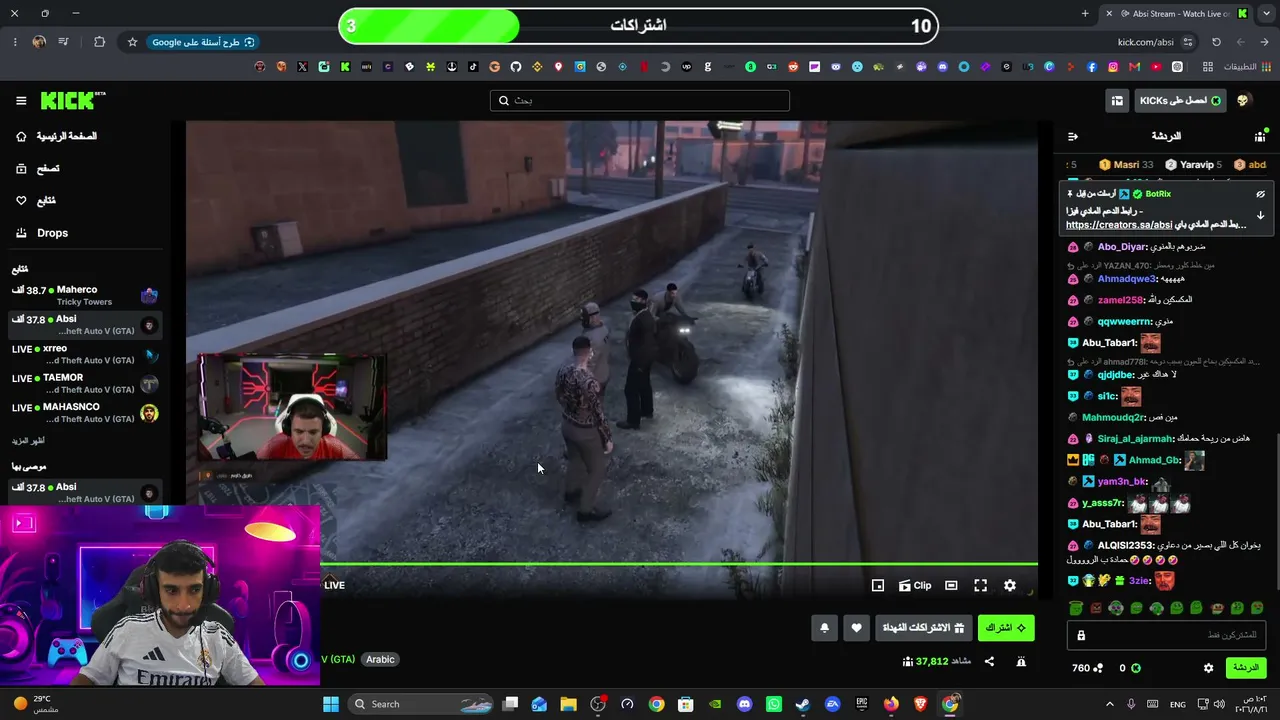Reload the page

1216,42
